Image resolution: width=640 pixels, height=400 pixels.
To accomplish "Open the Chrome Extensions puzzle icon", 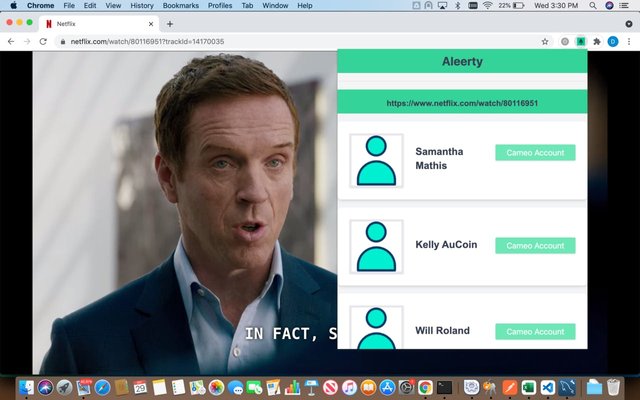I will point(597,41).
